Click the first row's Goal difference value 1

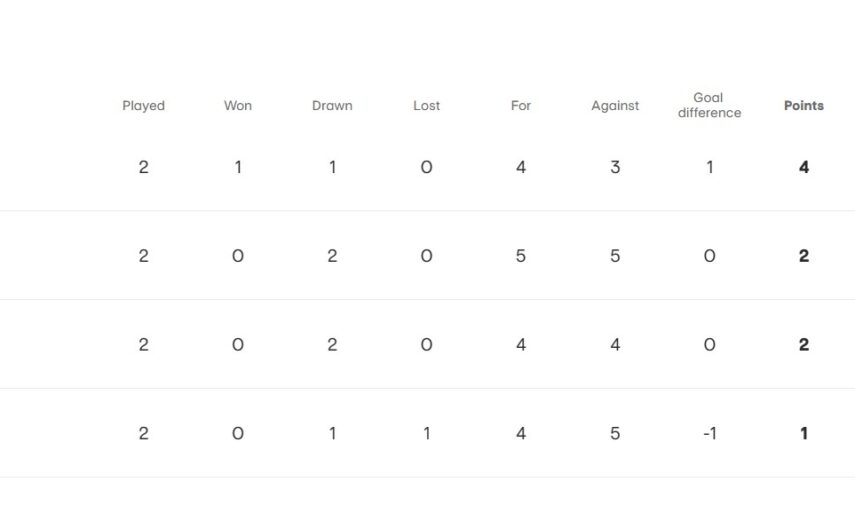pos(709,168)
